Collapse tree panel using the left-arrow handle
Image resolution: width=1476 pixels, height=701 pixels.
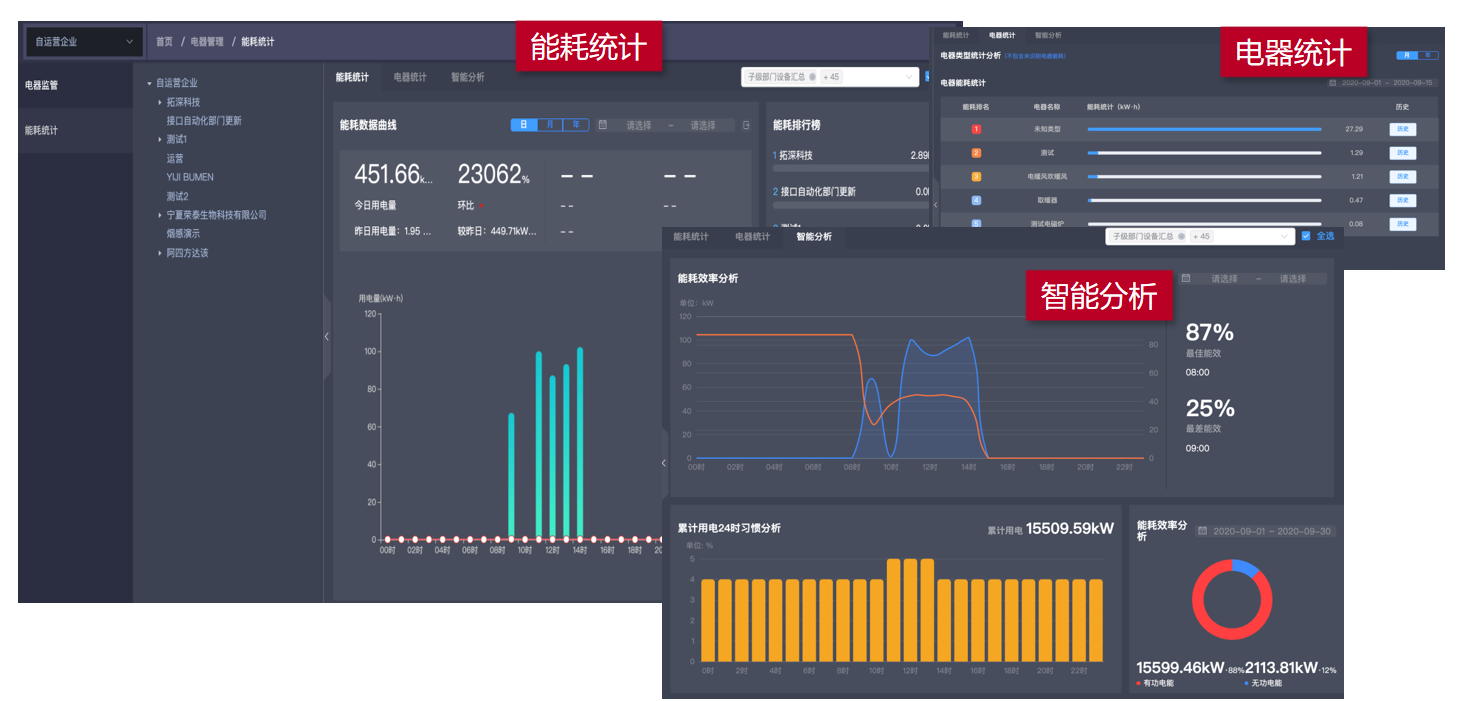[x=327, y=337]
